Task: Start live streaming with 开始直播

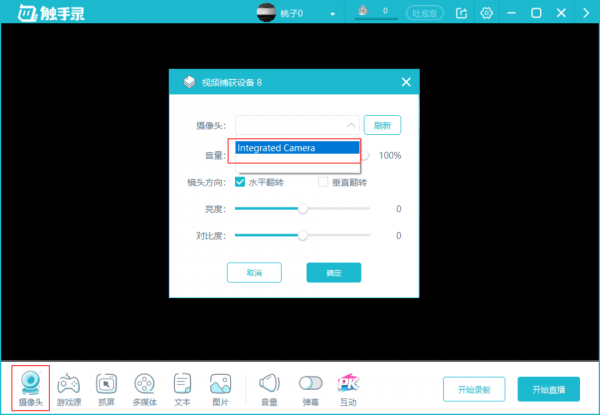Action: click(555, 388)
